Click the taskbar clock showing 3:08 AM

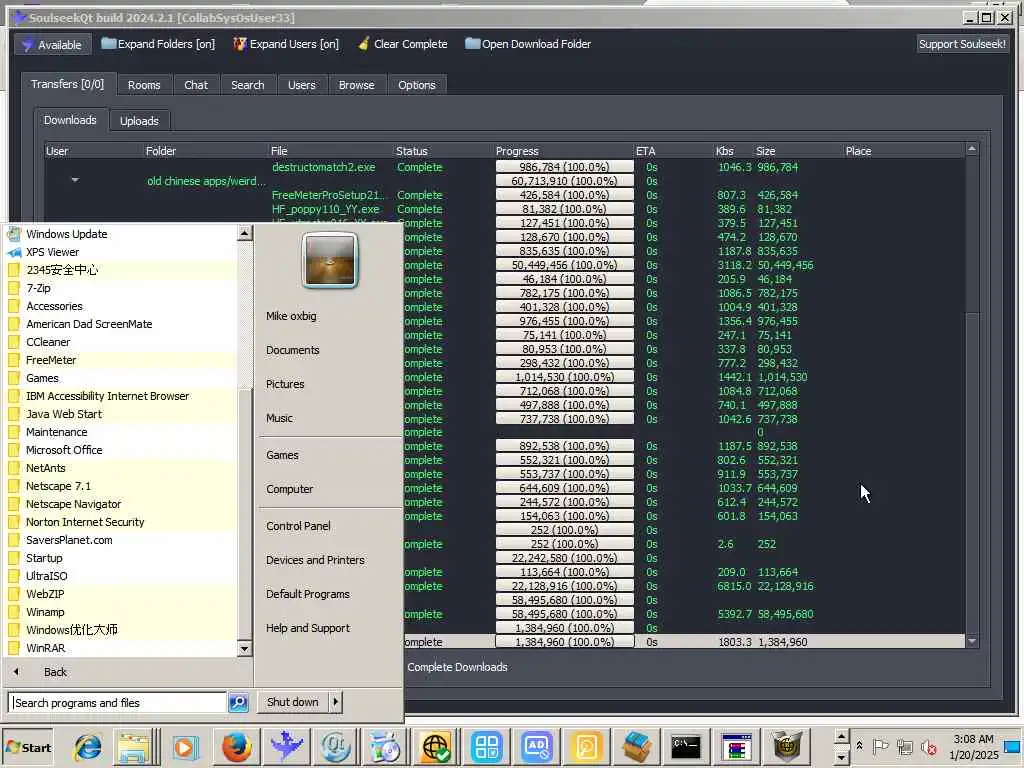pyautogui.click(x=973, y=746)
